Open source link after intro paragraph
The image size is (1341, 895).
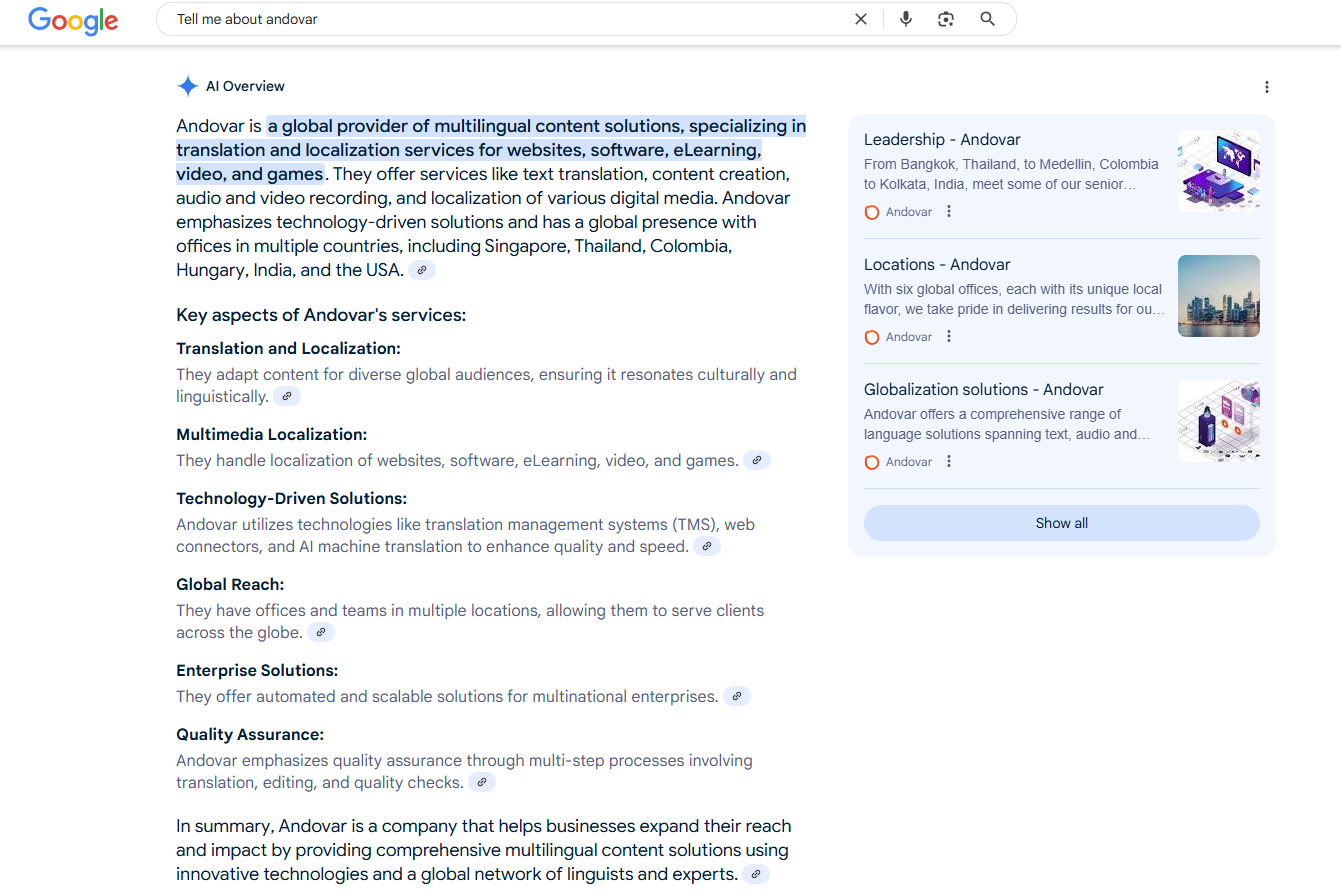pyautogui.click(x=422, y=270)
